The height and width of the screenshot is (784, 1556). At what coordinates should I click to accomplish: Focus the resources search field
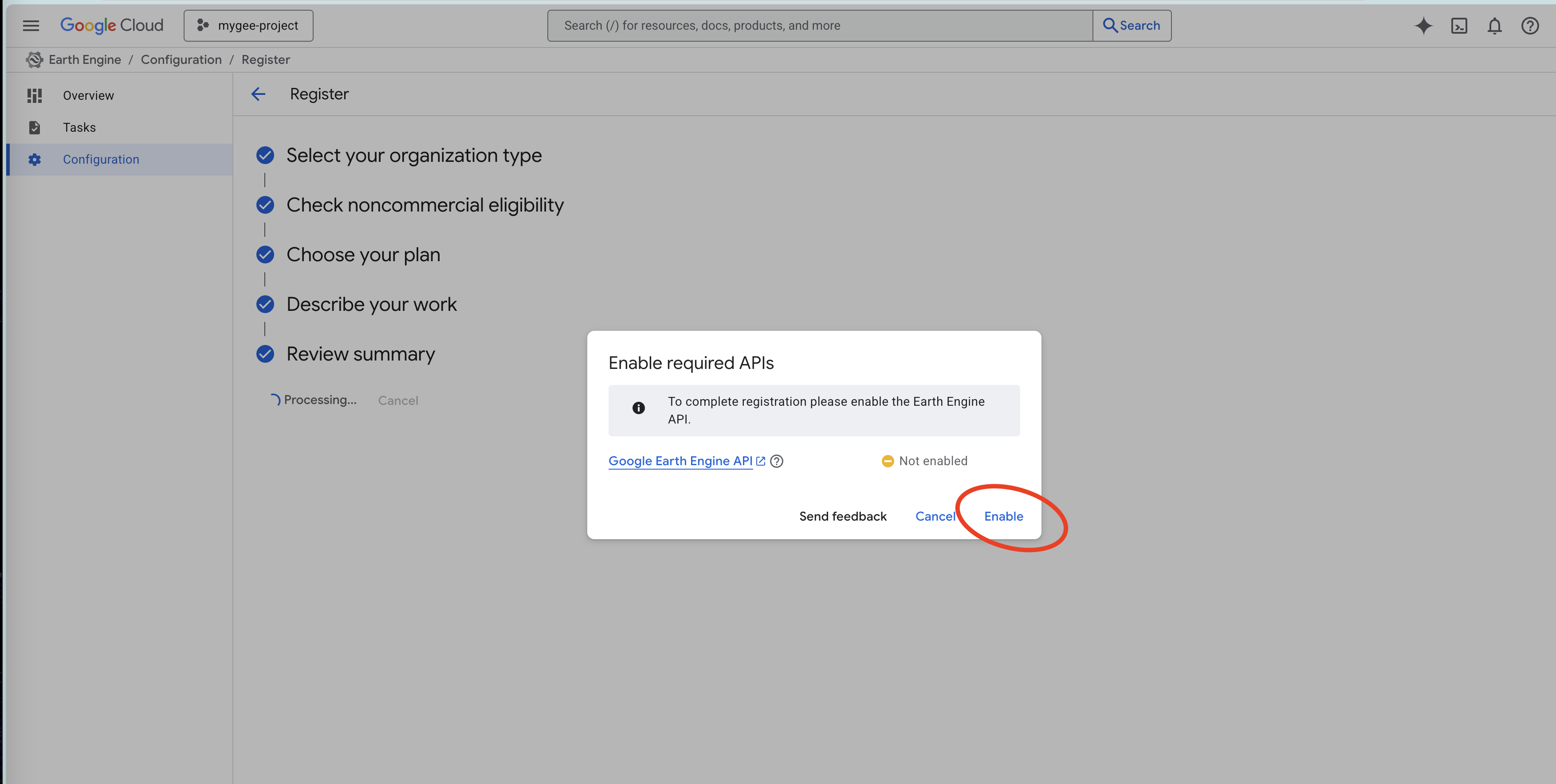coord(820,25)
